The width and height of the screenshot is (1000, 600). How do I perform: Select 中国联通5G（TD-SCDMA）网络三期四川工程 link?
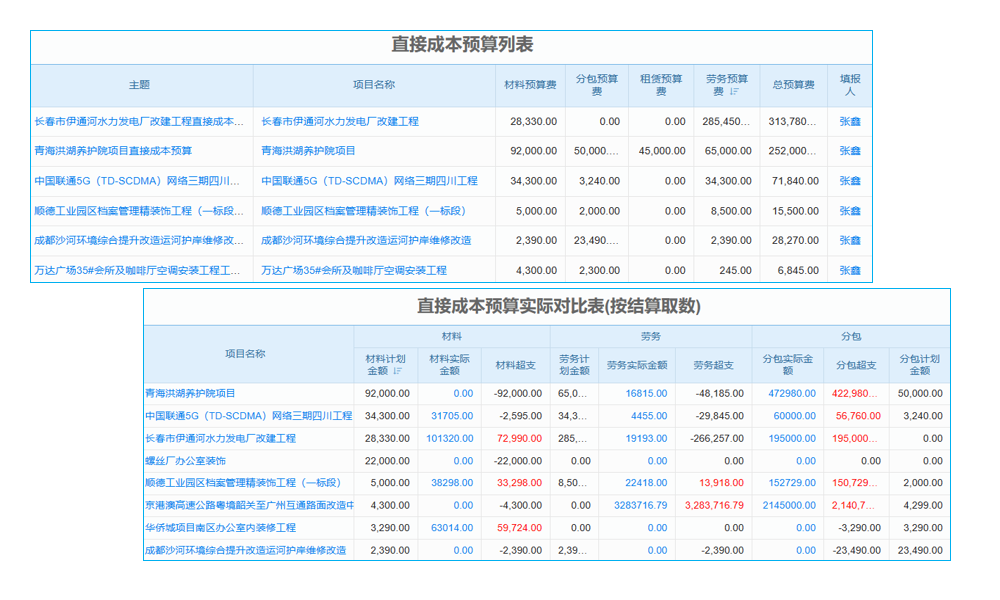click(369, 181)
